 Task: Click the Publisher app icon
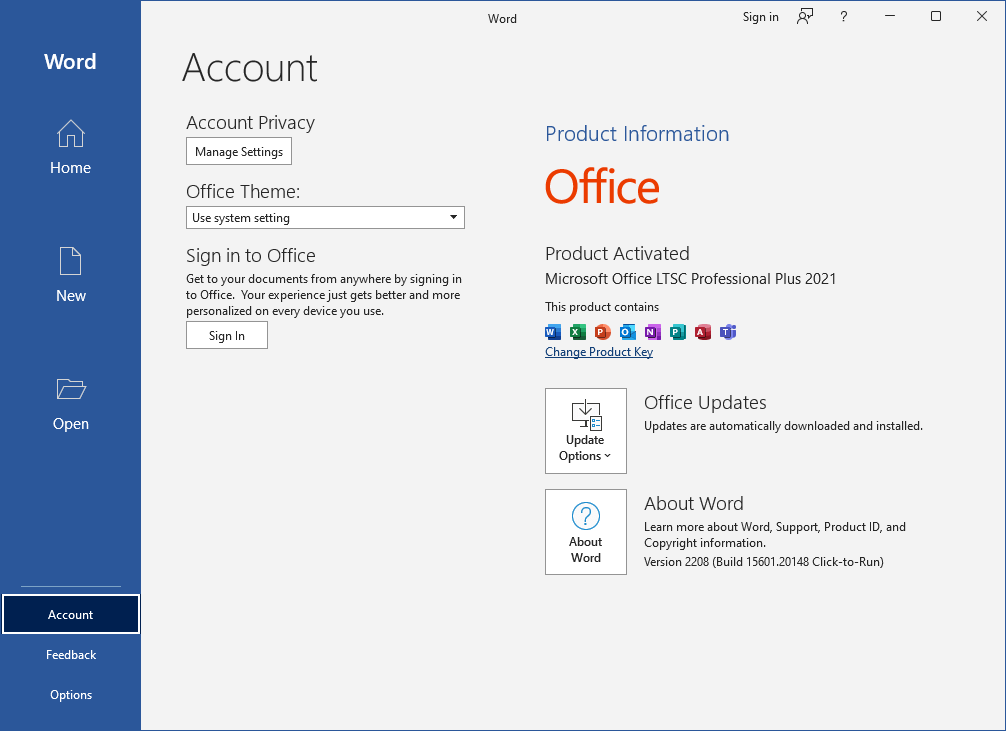678,332
